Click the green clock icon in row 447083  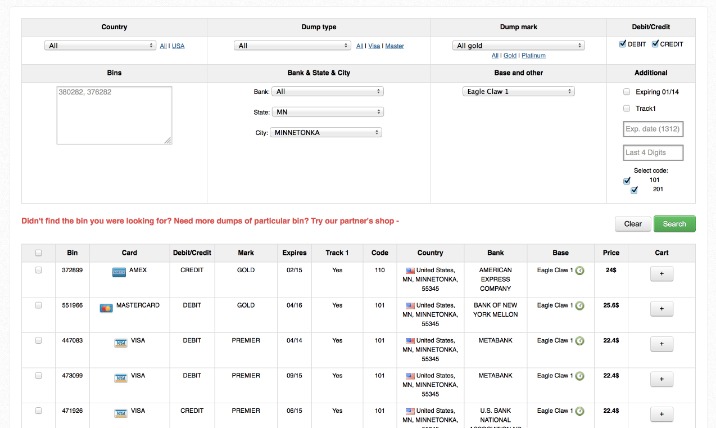(x=579, y=341)
